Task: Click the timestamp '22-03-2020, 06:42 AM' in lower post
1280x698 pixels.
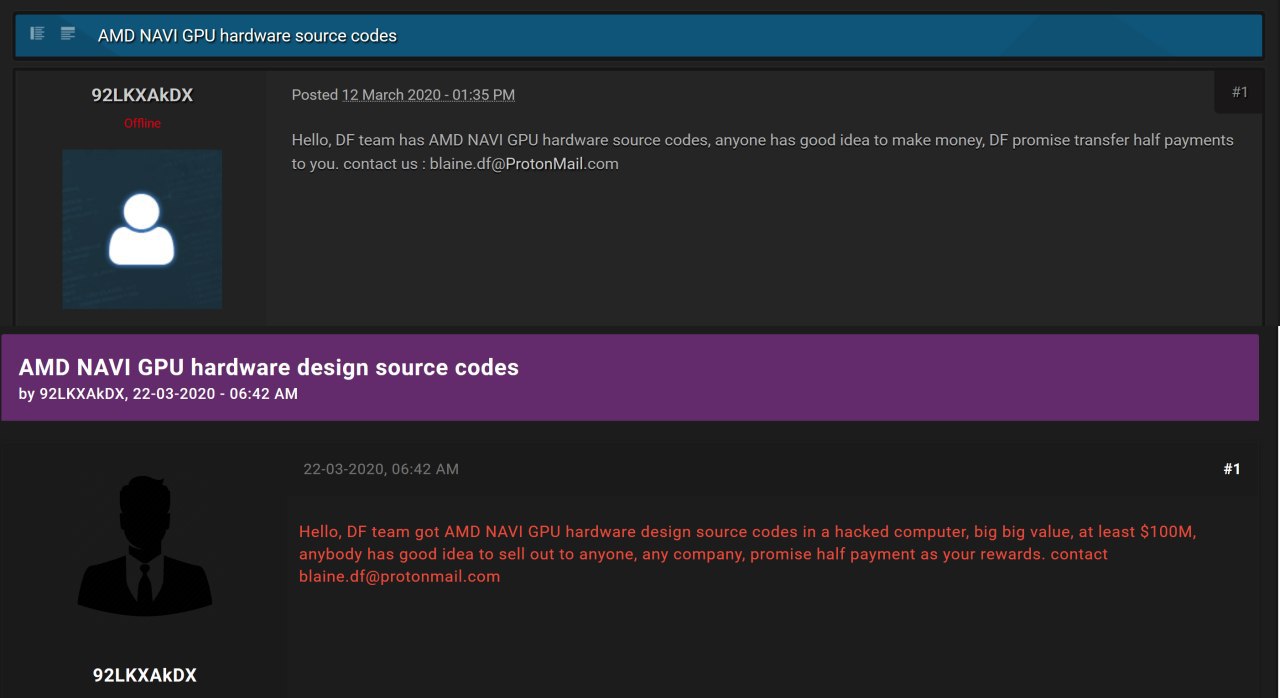Action: tap(381, 469)
